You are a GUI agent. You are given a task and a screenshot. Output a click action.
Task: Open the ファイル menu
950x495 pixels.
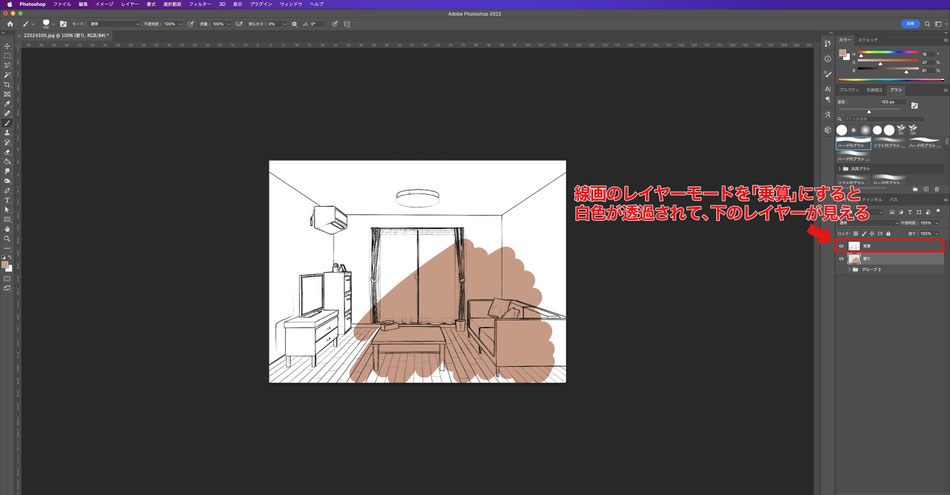[62, 4]
